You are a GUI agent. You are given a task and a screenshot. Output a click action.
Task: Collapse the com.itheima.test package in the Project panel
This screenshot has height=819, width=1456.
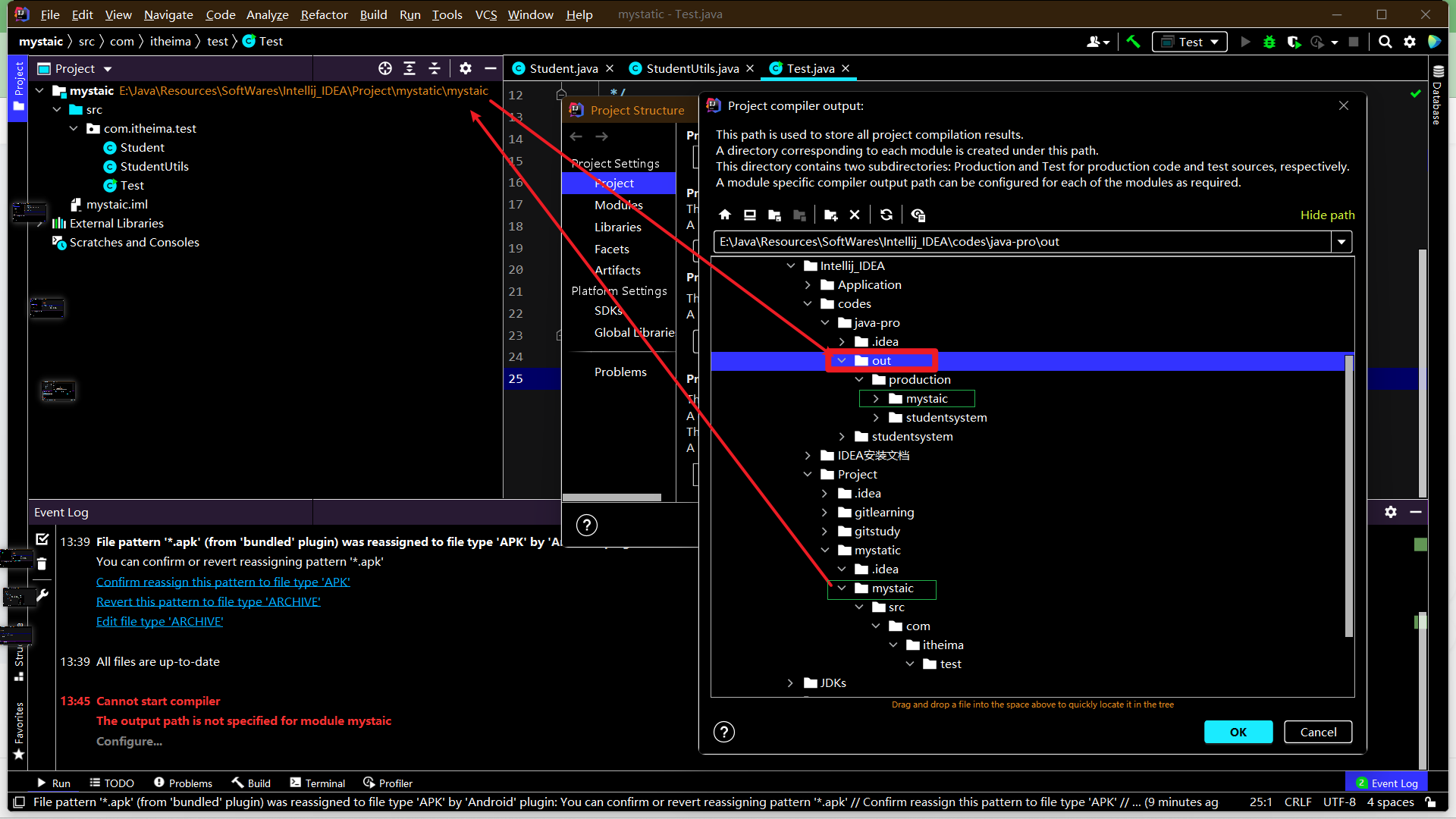74,129
